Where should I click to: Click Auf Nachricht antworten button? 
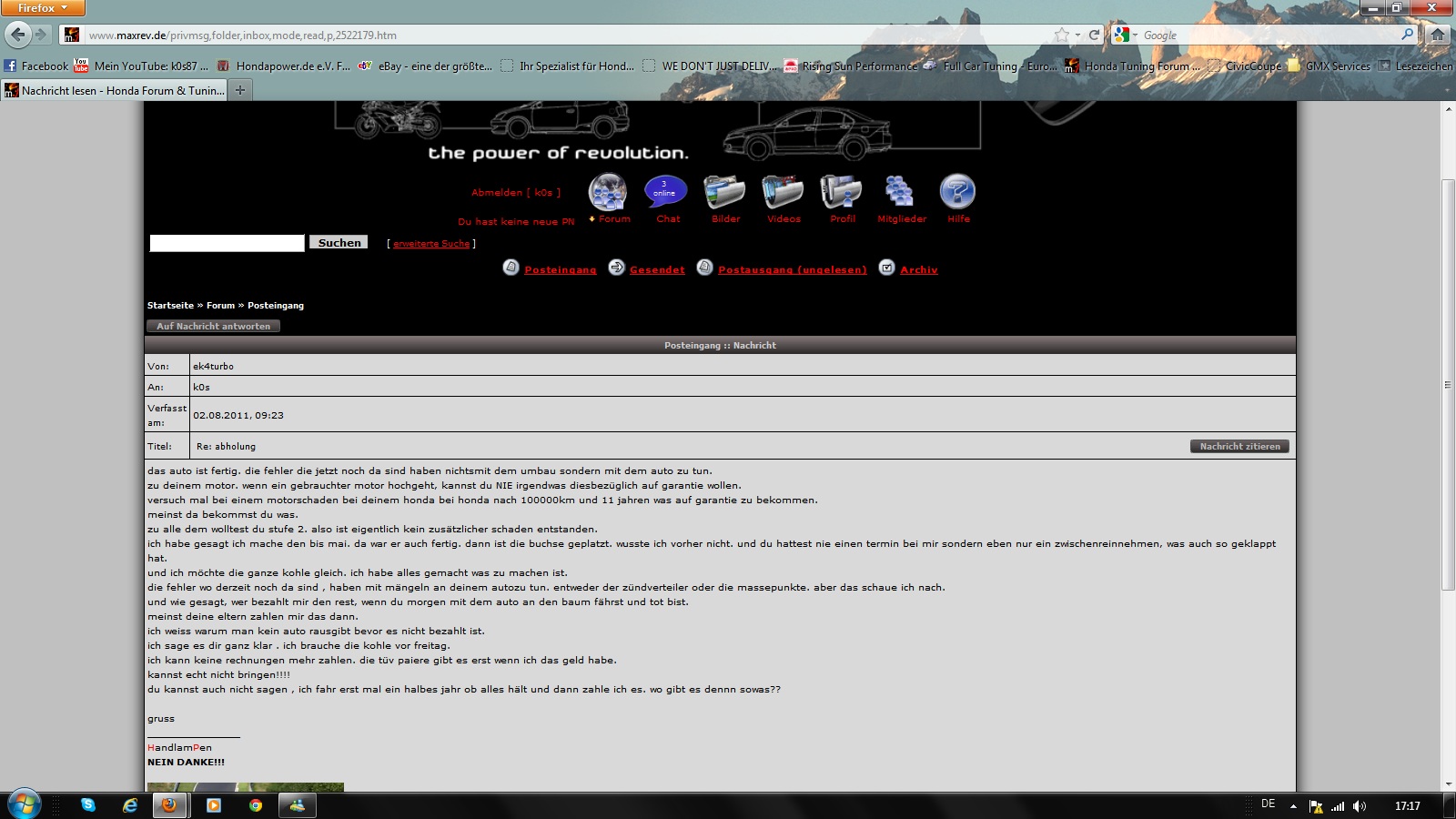click(x=213, y=326)
